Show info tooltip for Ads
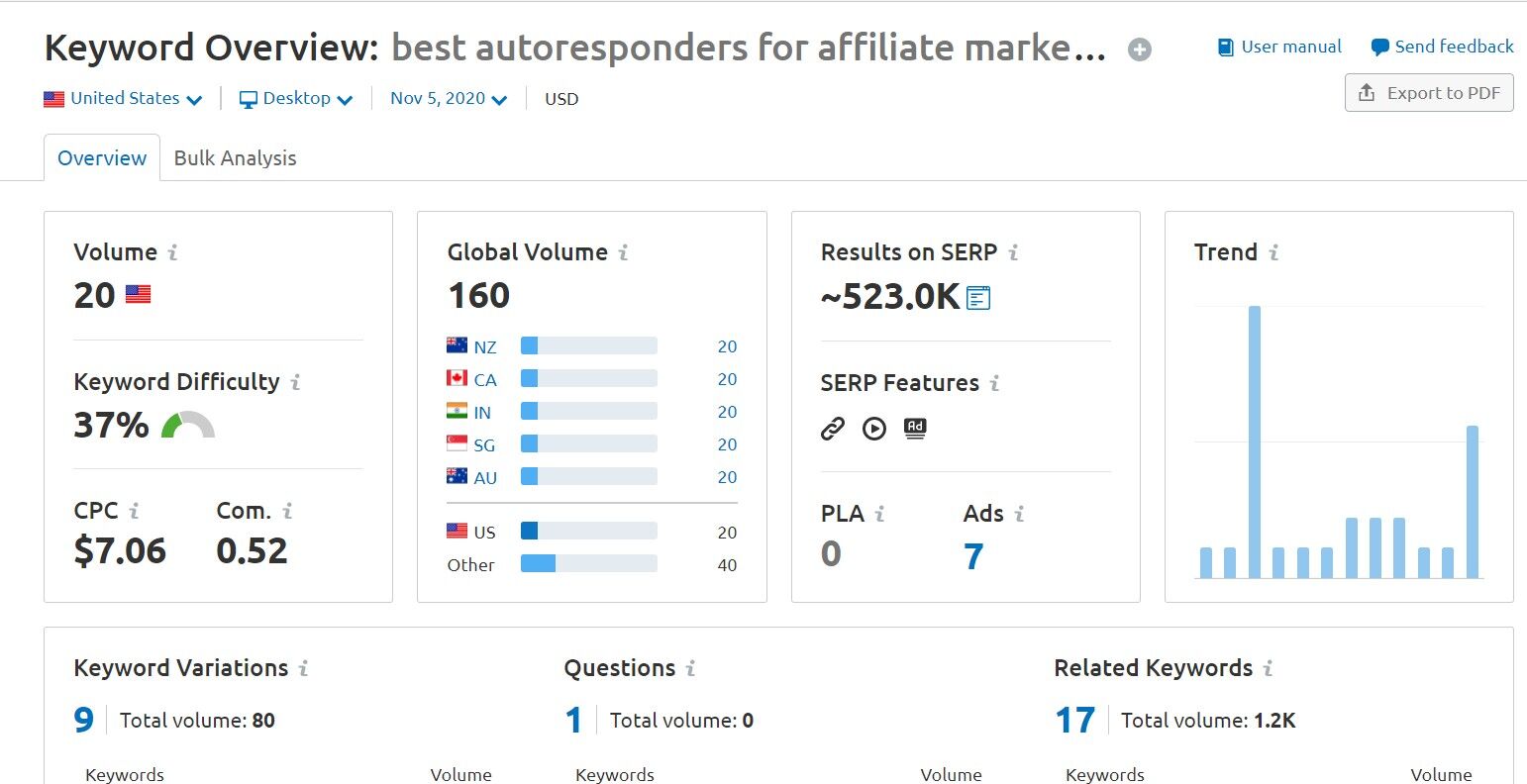This screenshot has width=1527, height=784. pyautogui.click(x=1019, y=515)
